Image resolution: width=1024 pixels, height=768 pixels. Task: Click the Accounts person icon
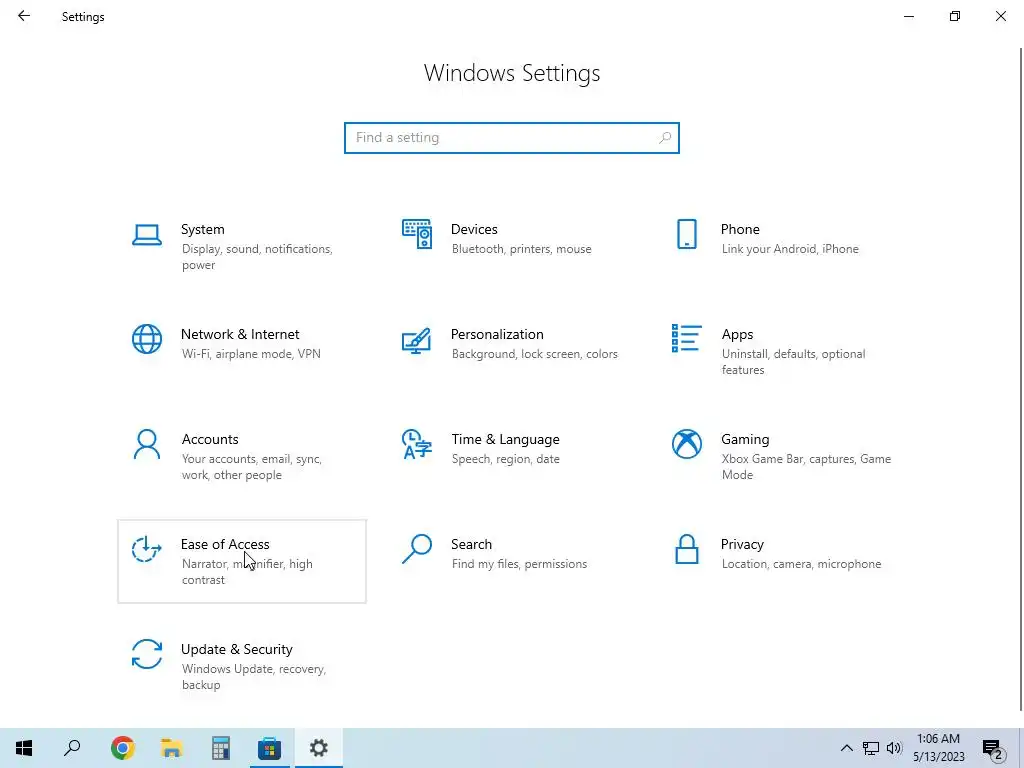[146, 444]
